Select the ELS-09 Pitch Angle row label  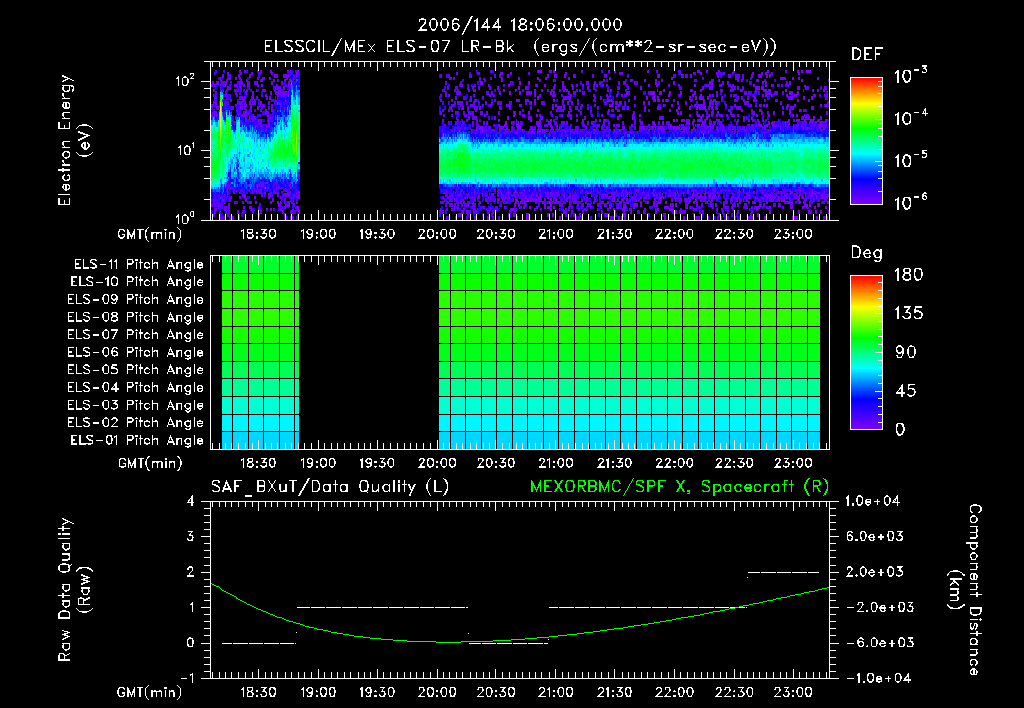click(135, 300)
